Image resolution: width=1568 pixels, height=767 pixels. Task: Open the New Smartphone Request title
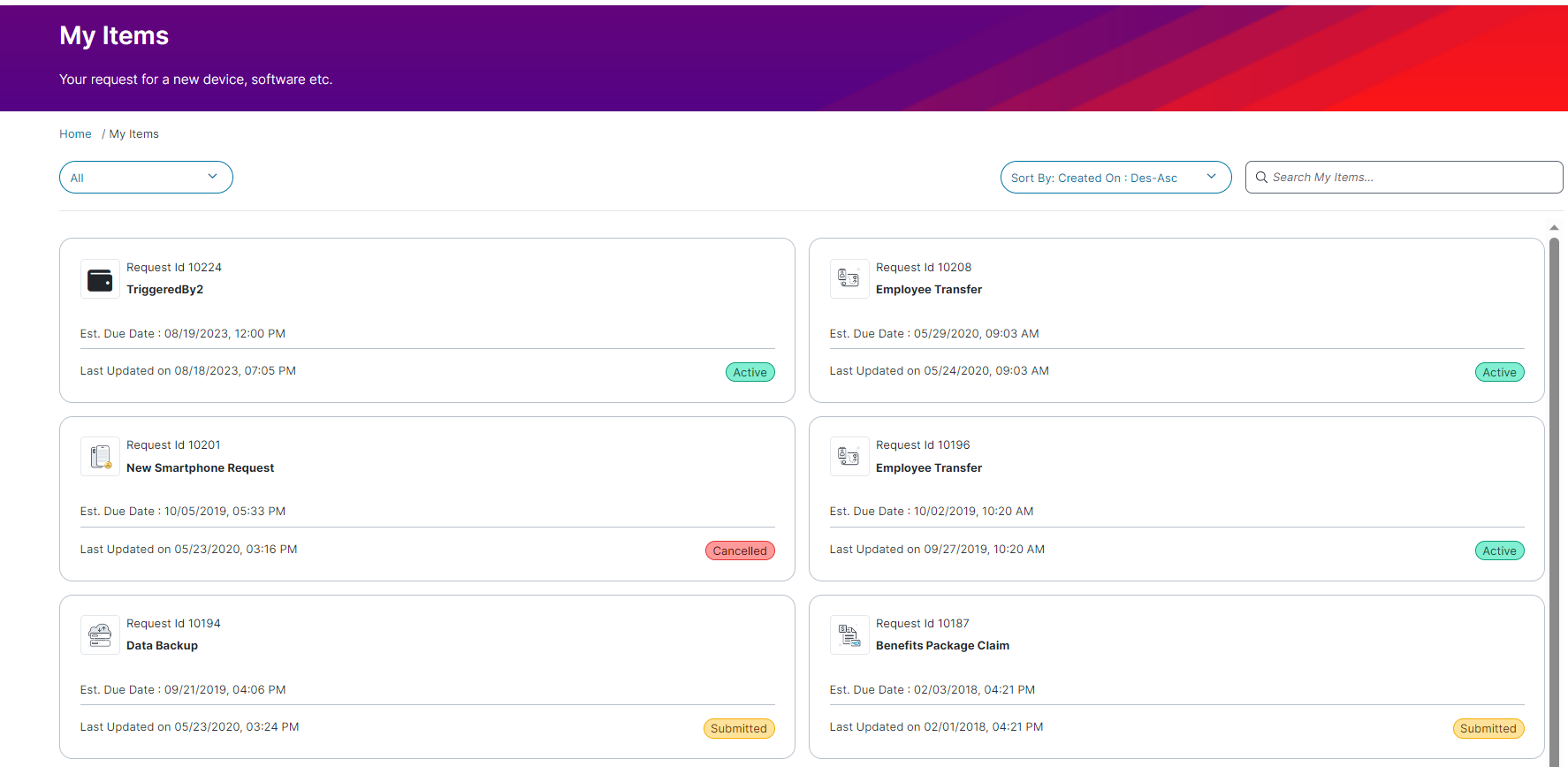click(x=200, y=468)
